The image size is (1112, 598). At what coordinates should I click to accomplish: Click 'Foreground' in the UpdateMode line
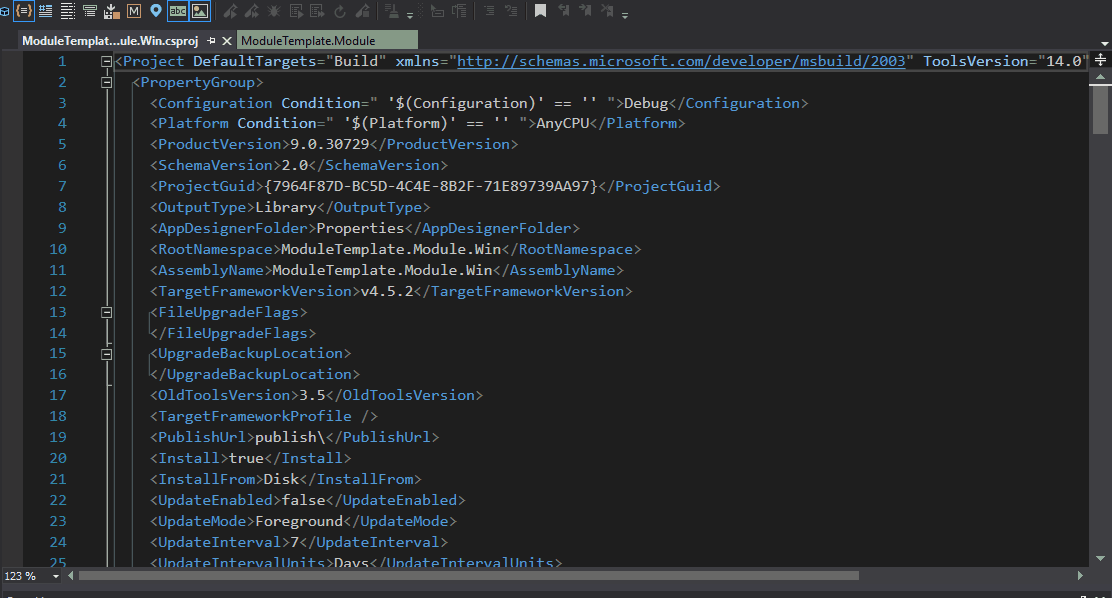299,521
